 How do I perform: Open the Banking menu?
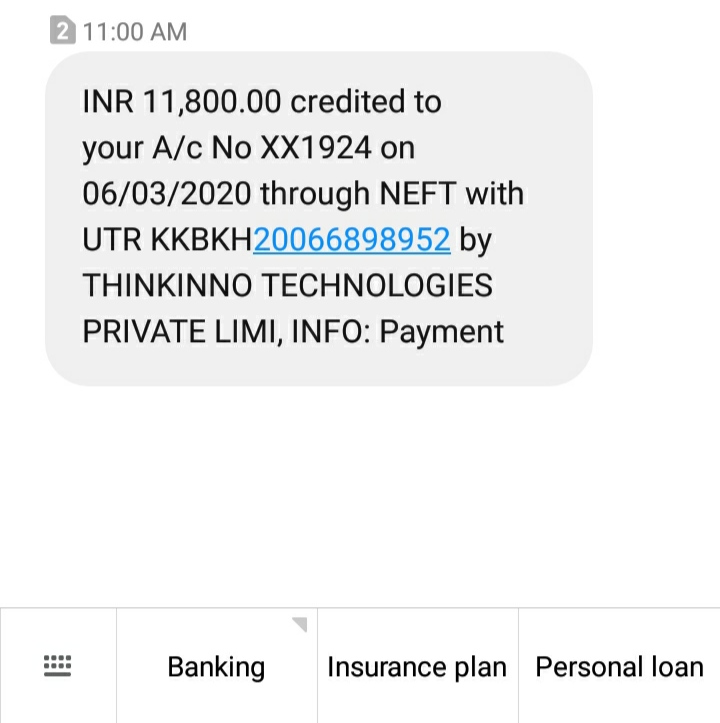[216, 666]
